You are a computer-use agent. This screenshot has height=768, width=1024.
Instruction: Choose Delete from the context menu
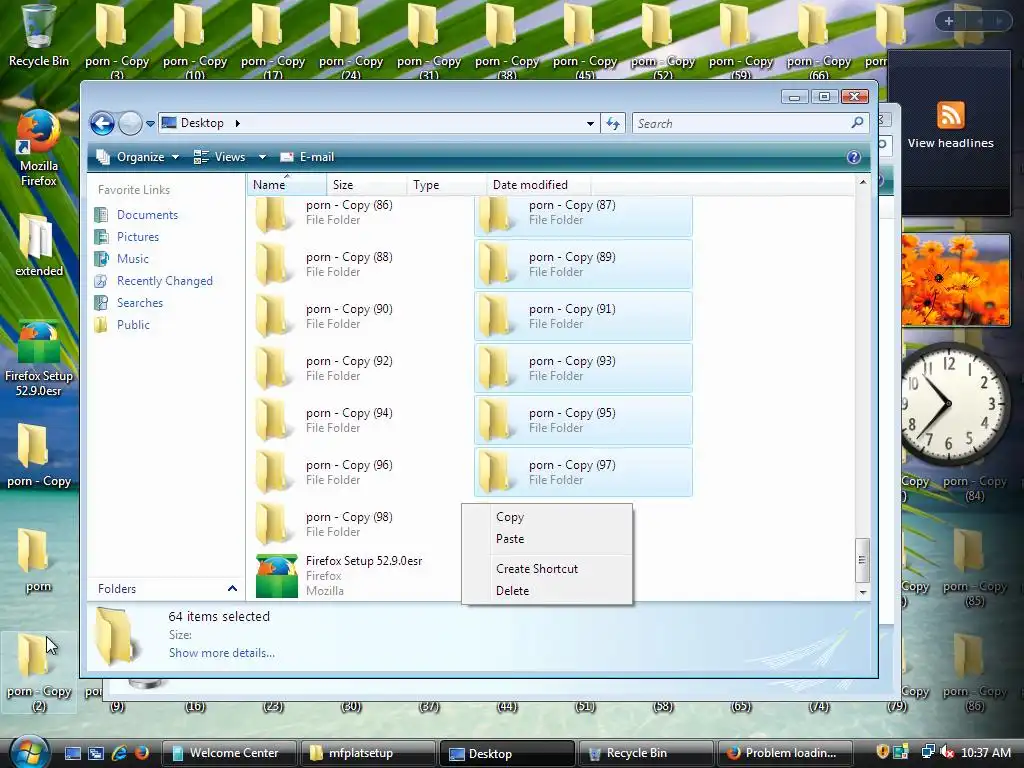pyautogui.click(x=513, y=590)
